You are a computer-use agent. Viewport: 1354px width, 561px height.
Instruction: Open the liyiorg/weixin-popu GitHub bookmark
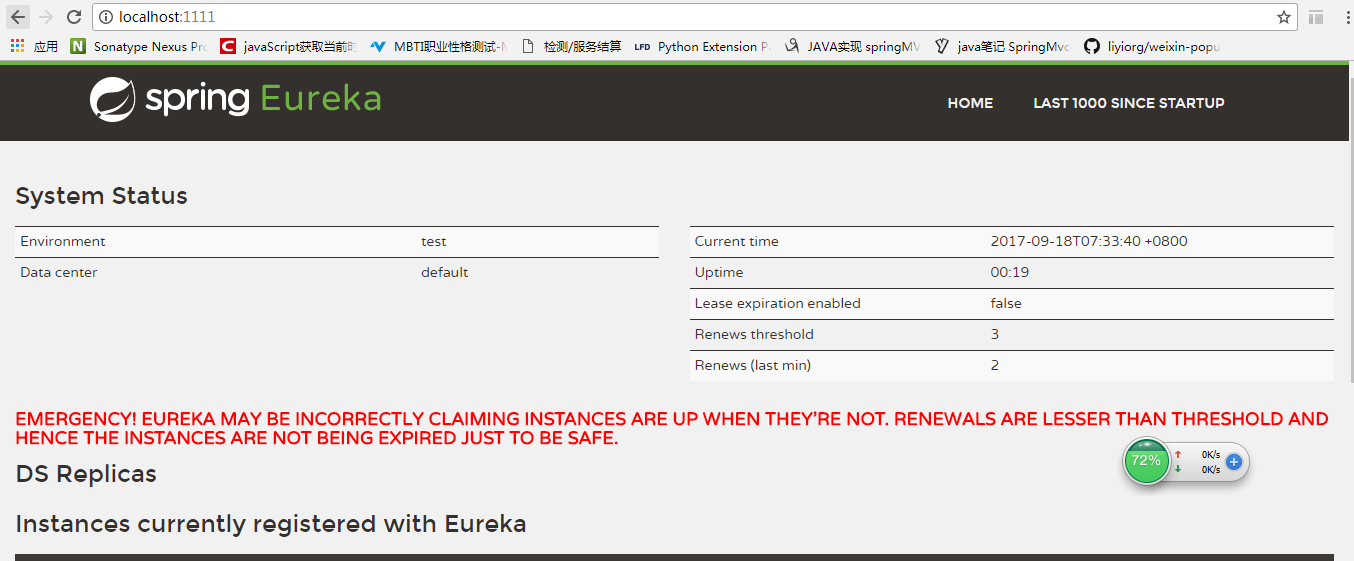click(x=1153, y=46)
